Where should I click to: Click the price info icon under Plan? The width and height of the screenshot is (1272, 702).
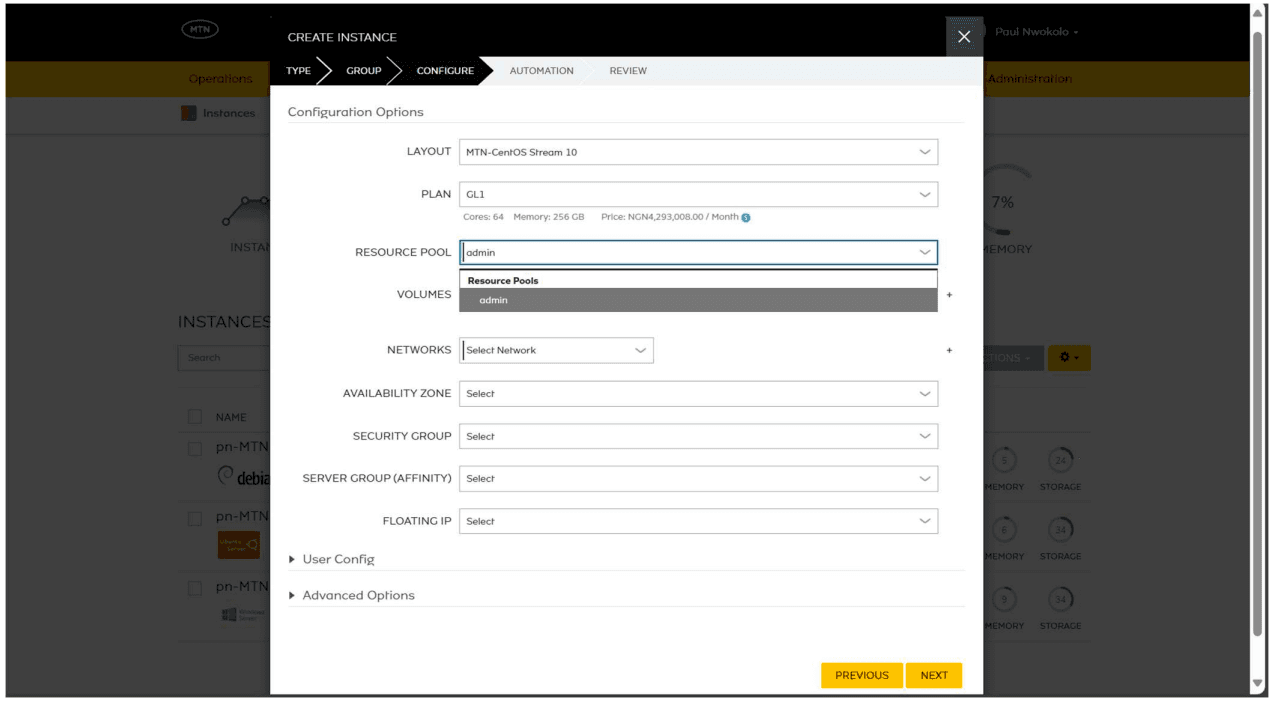click(x=746, y=217)
